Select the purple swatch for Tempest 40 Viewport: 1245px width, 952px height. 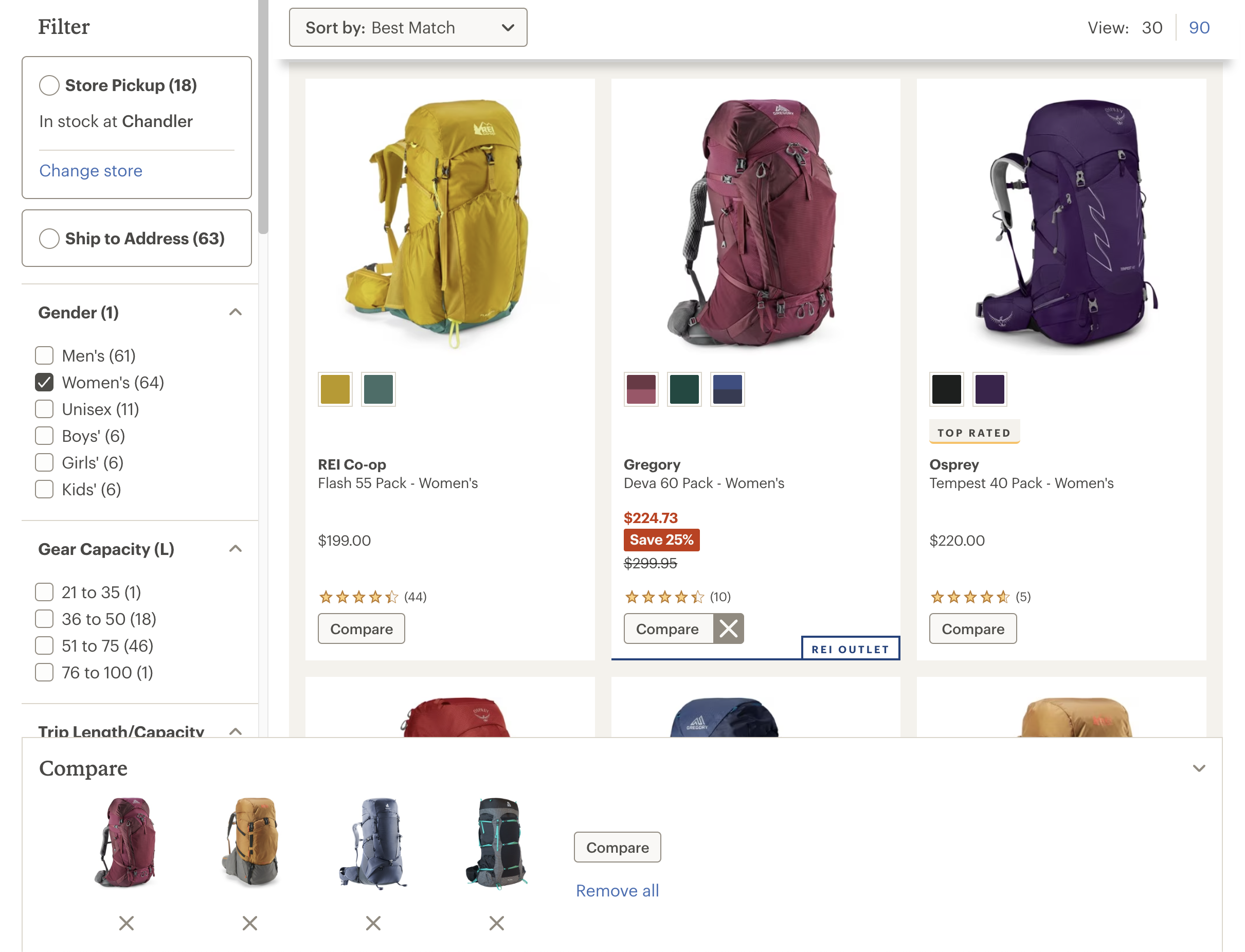(989, 389)
